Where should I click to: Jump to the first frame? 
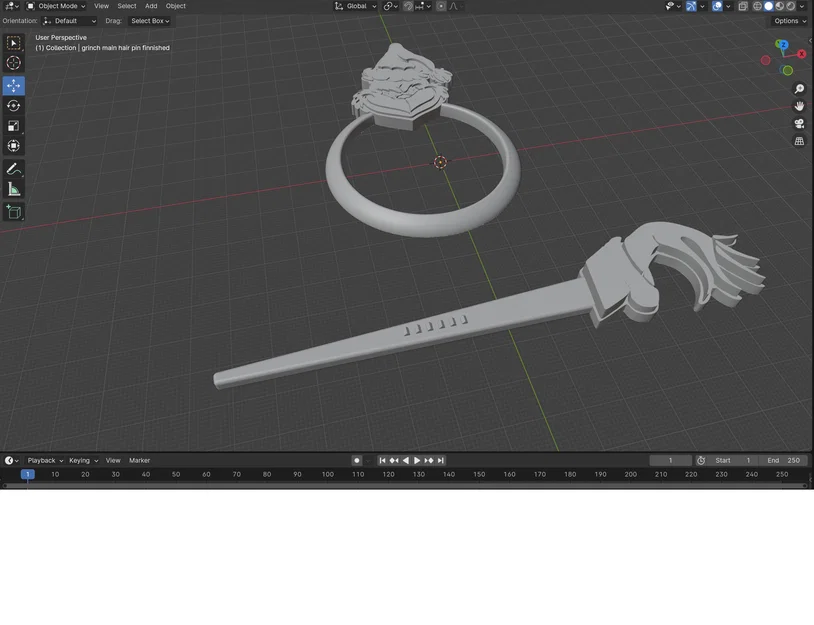coord(382,460)
